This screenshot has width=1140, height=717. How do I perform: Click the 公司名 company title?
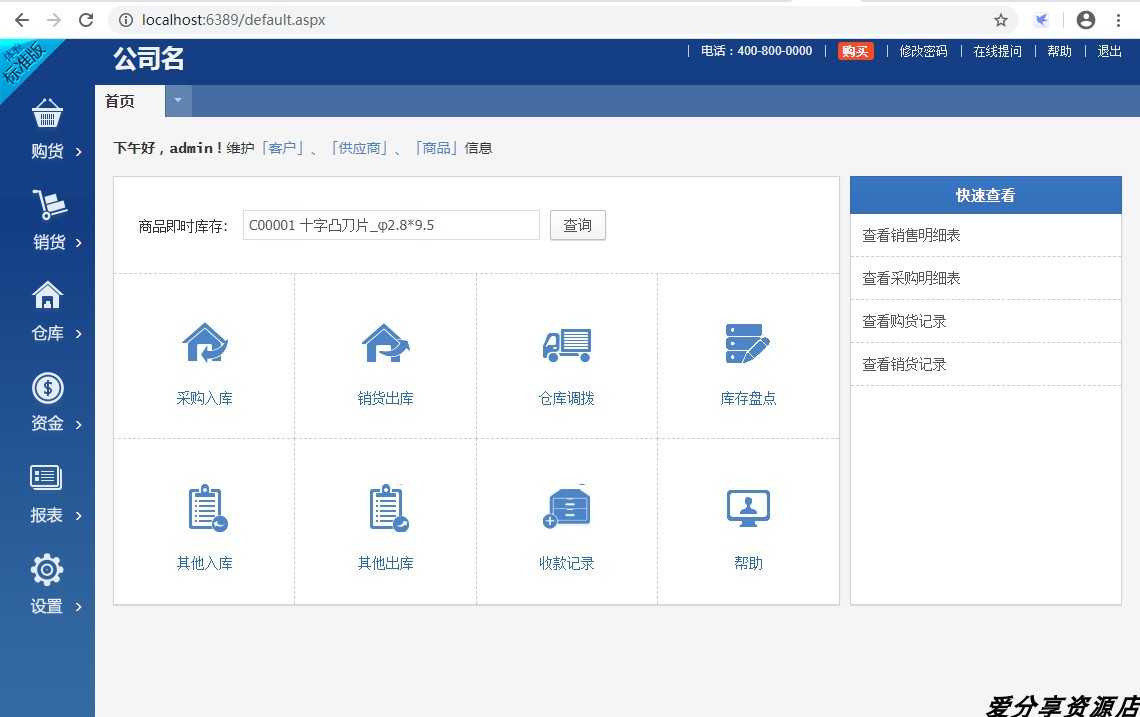coord(149,58)
